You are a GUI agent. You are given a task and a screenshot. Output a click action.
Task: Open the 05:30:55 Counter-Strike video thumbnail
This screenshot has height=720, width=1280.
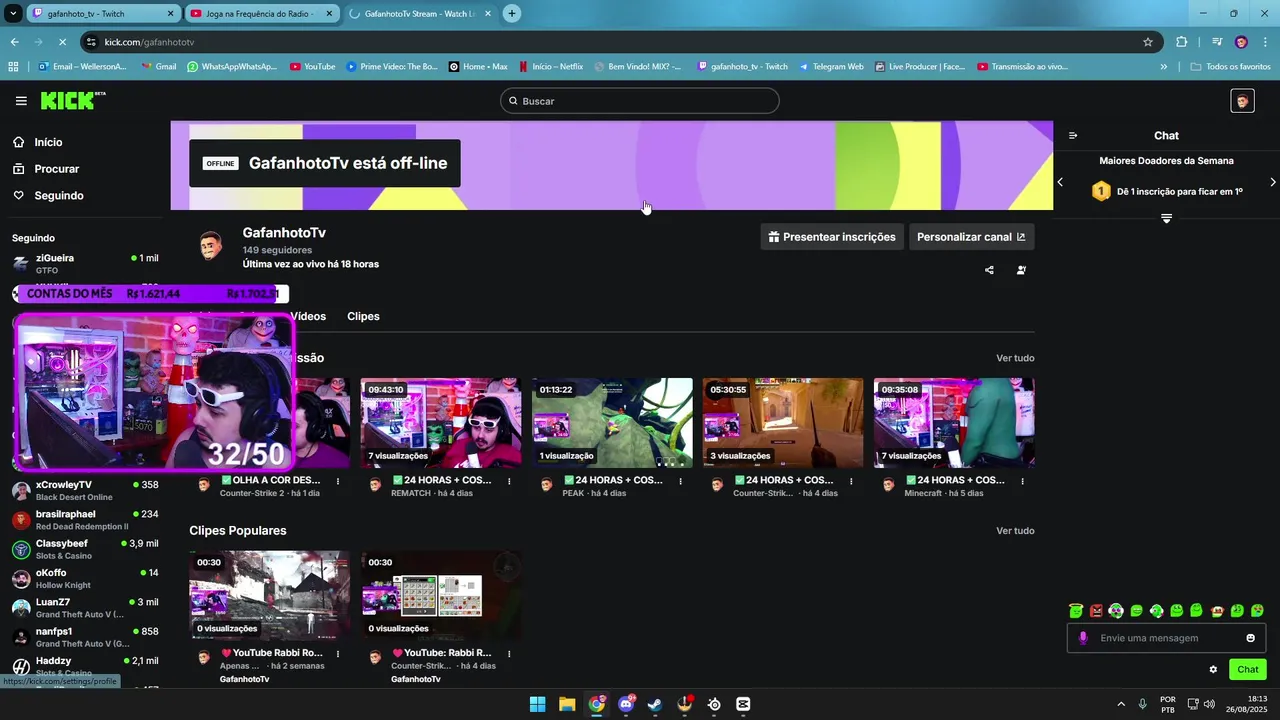783,423
